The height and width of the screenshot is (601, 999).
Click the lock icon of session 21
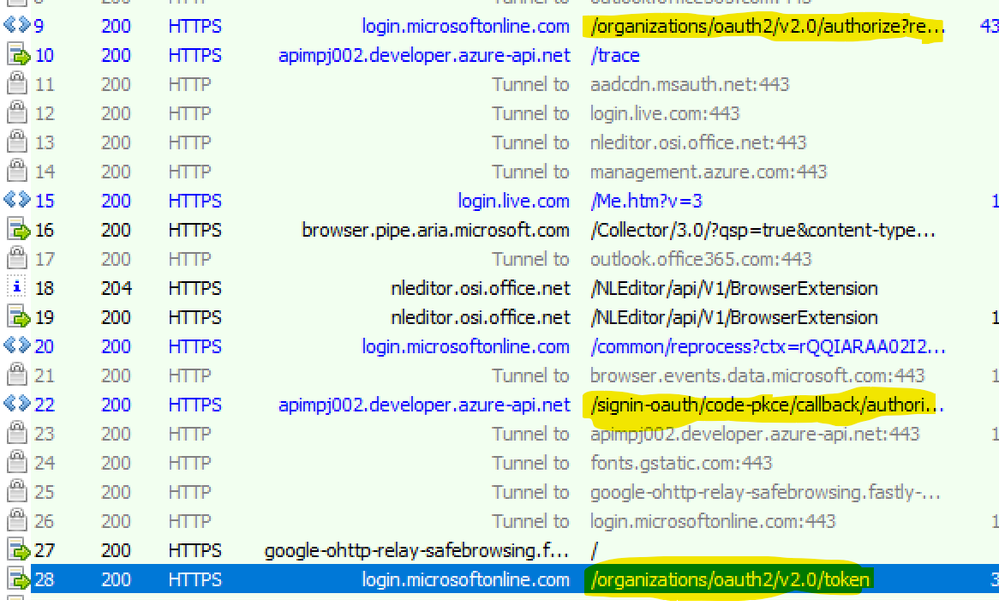tap(17, 376)
